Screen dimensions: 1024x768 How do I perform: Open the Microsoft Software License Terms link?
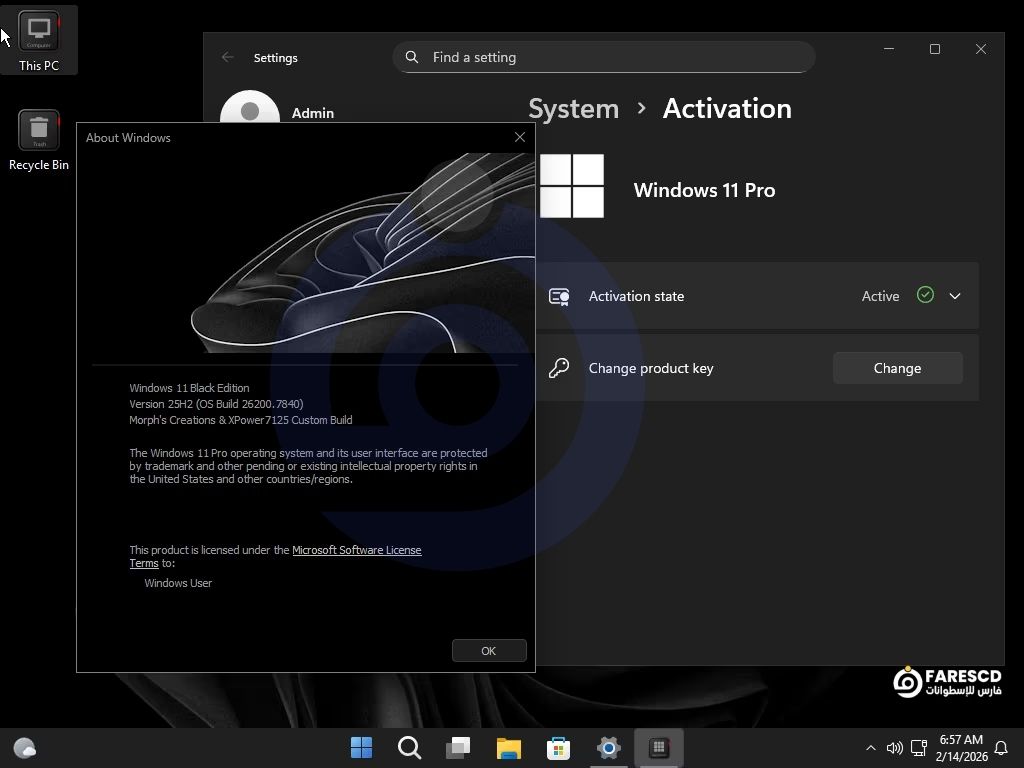[x=356, y=550]
